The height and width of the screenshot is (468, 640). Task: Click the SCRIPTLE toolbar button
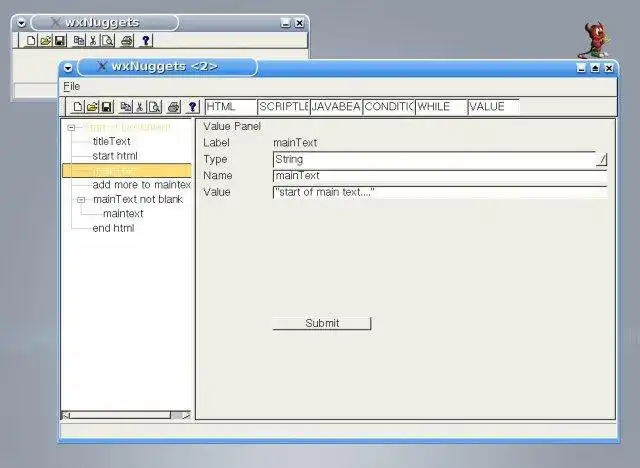(283, 107)
